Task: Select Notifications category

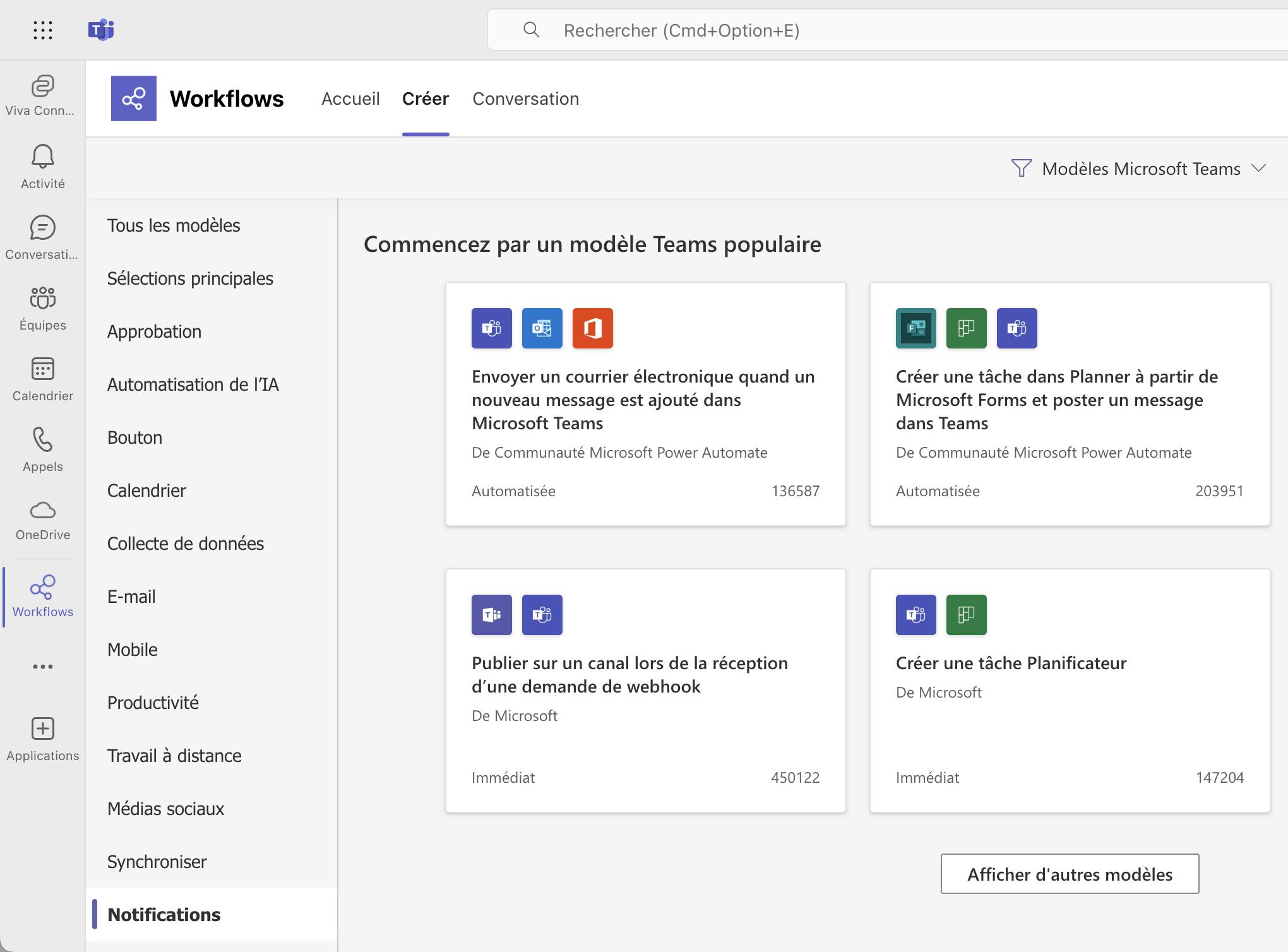Action: [212, 915]
